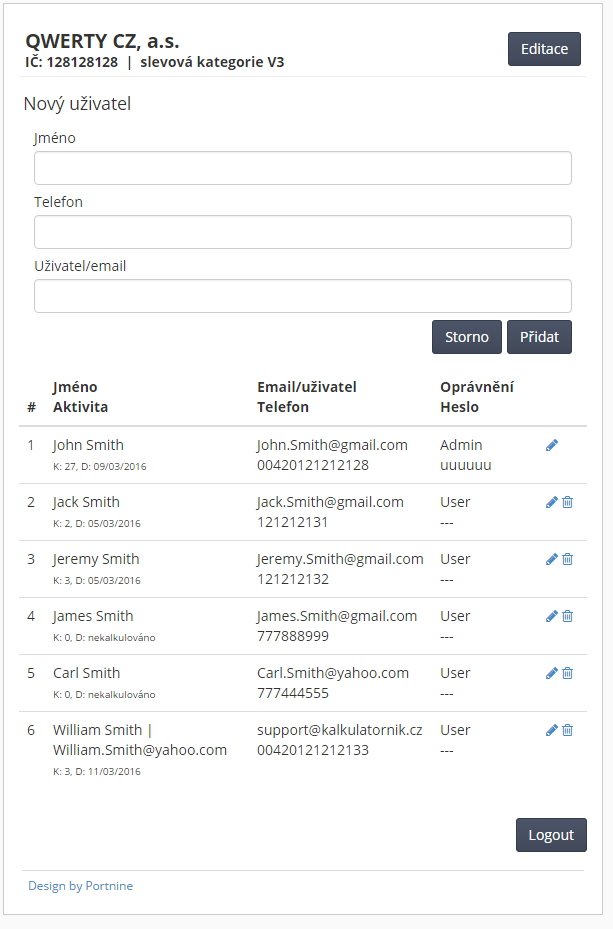Select the Uživatel/email input box
The width and height of the screenshot is (613, 929).
pos(303,296)
